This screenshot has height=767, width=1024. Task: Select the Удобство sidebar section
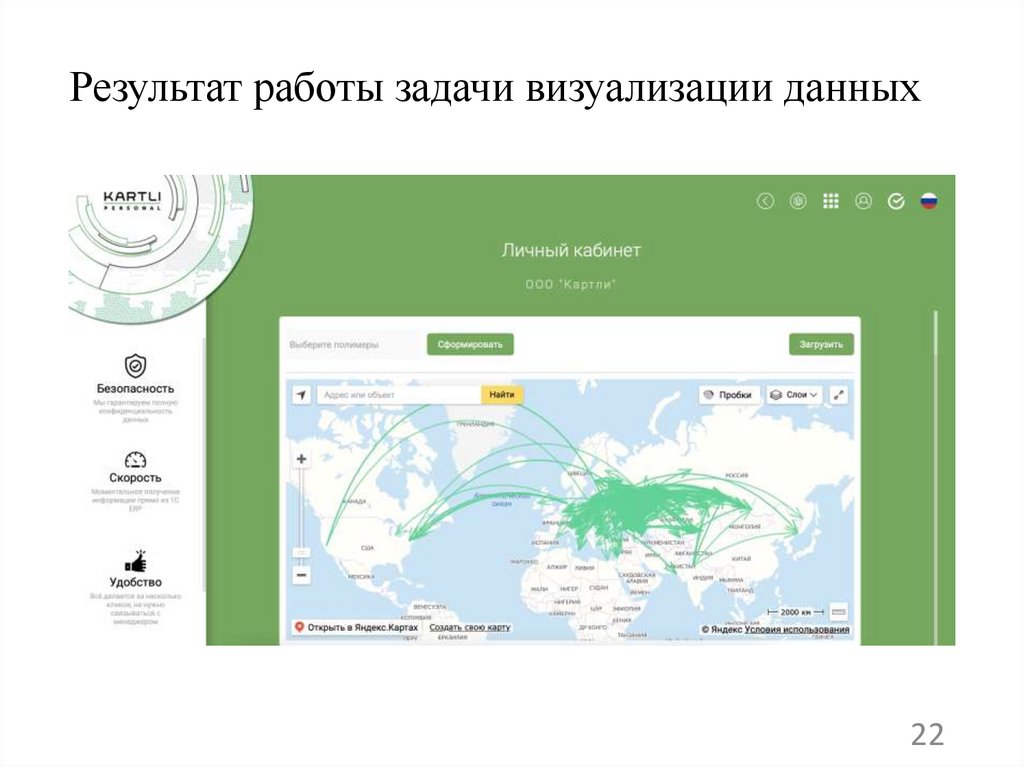[135, 575]
